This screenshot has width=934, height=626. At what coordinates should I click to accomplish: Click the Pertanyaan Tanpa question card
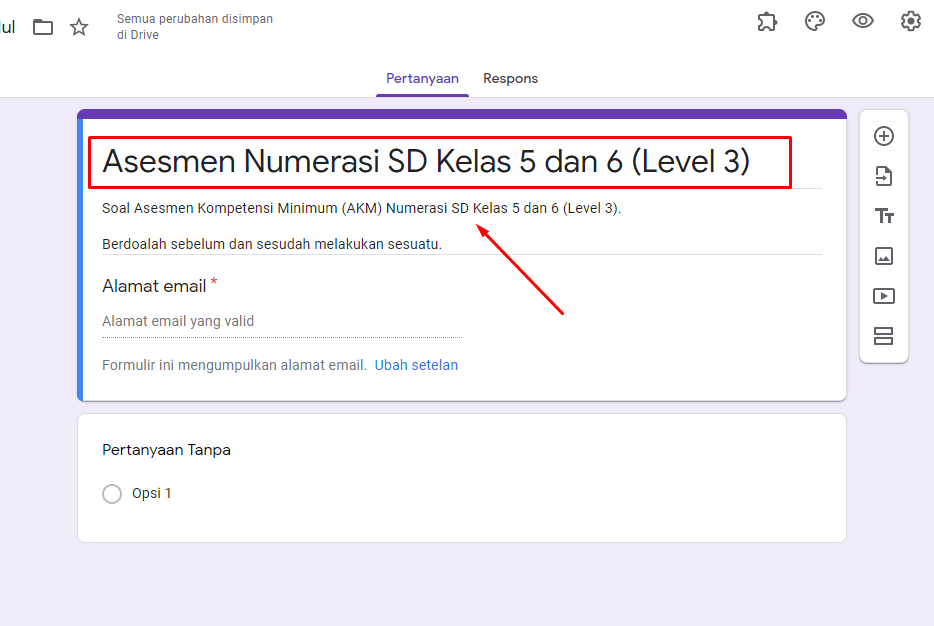(x=165, y=450)
